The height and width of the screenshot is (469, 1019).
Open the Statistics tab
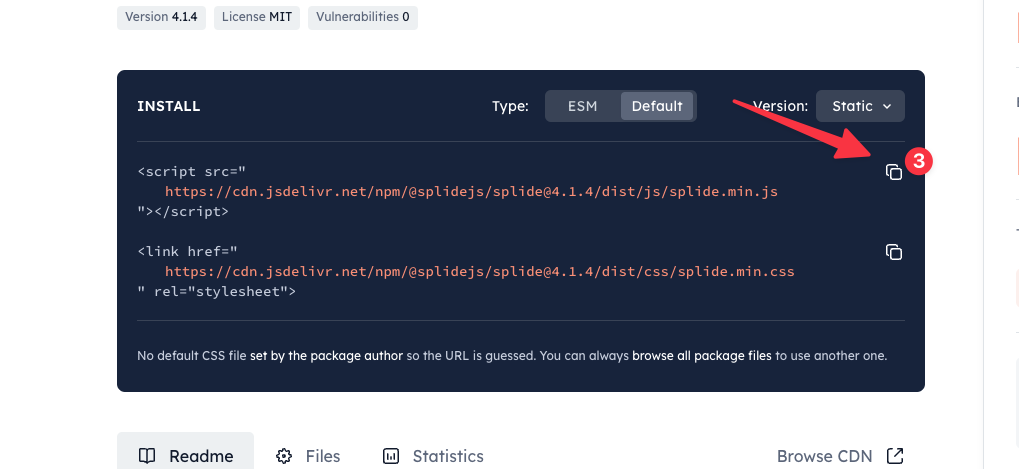[x=433, y=455]
